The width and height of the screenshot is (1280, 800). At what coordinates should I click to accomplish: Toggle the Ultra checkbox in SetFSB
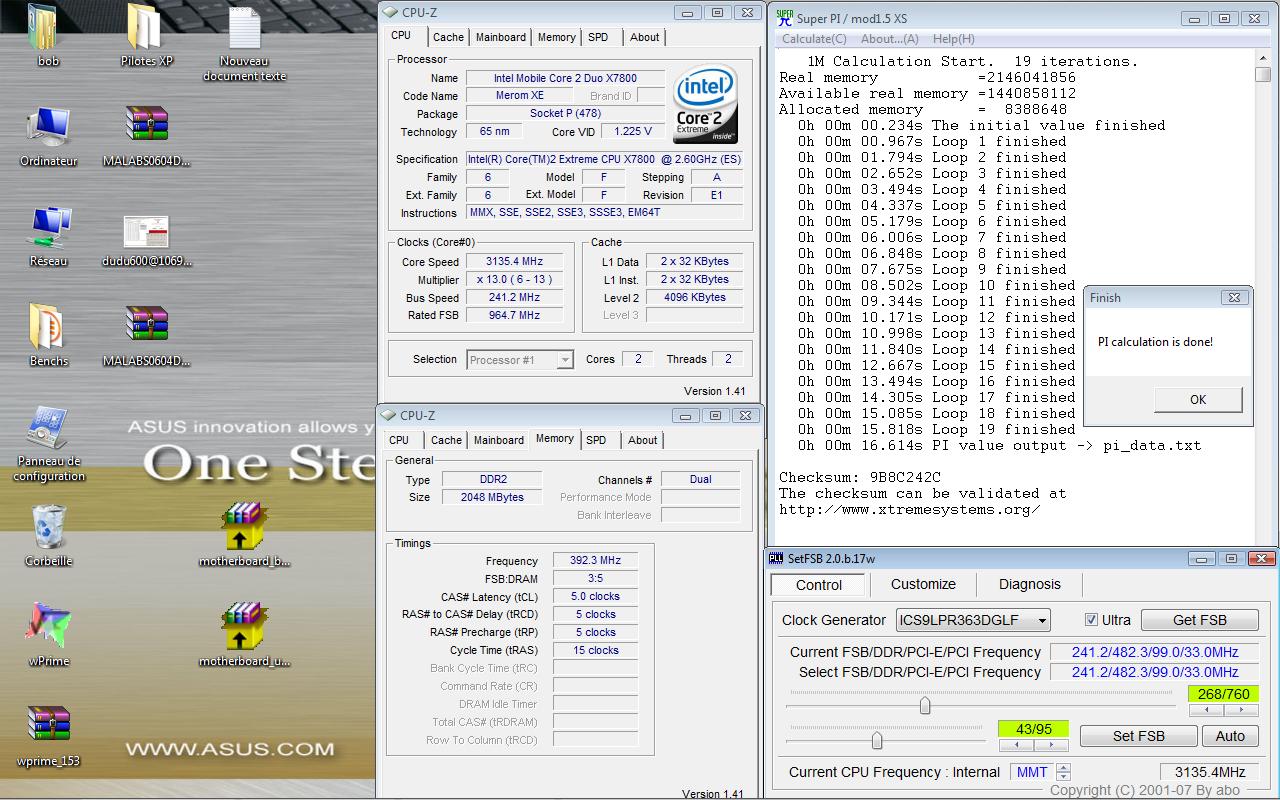coord(1091,620)
